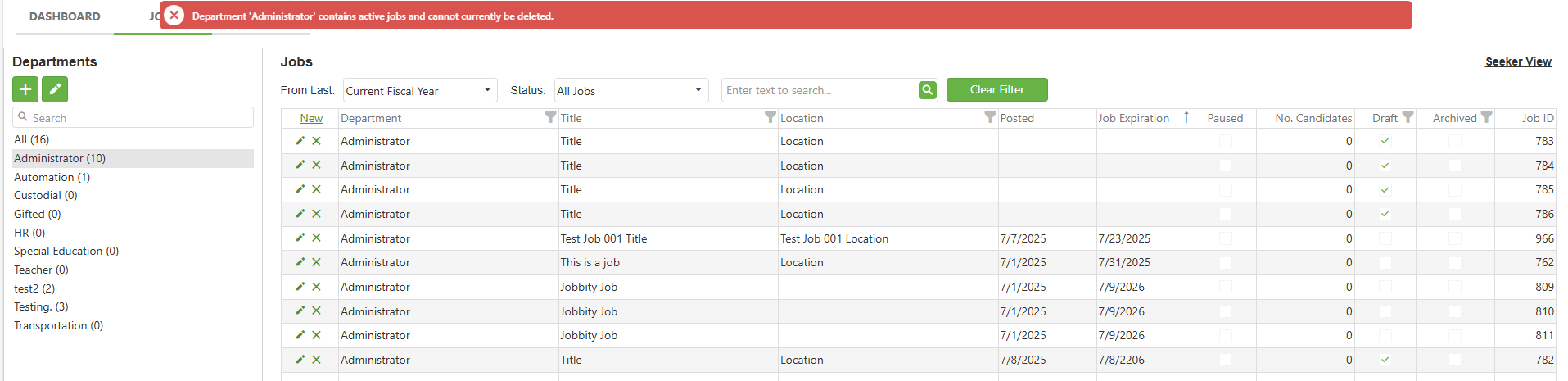Add a new department with plus button
Image resolution: width=1568 pixels, height=381 pixels.
point(25,89)
